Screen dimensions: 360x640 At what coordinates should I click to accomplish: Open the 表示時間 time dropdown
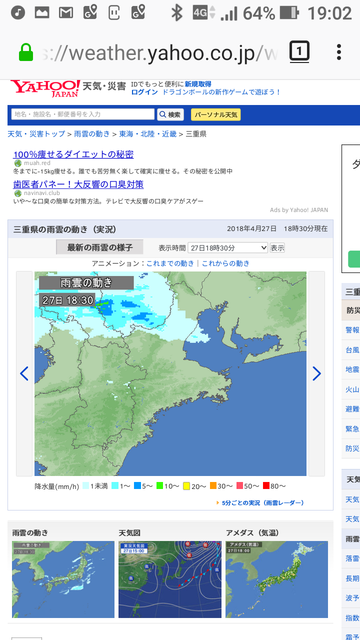228,248
